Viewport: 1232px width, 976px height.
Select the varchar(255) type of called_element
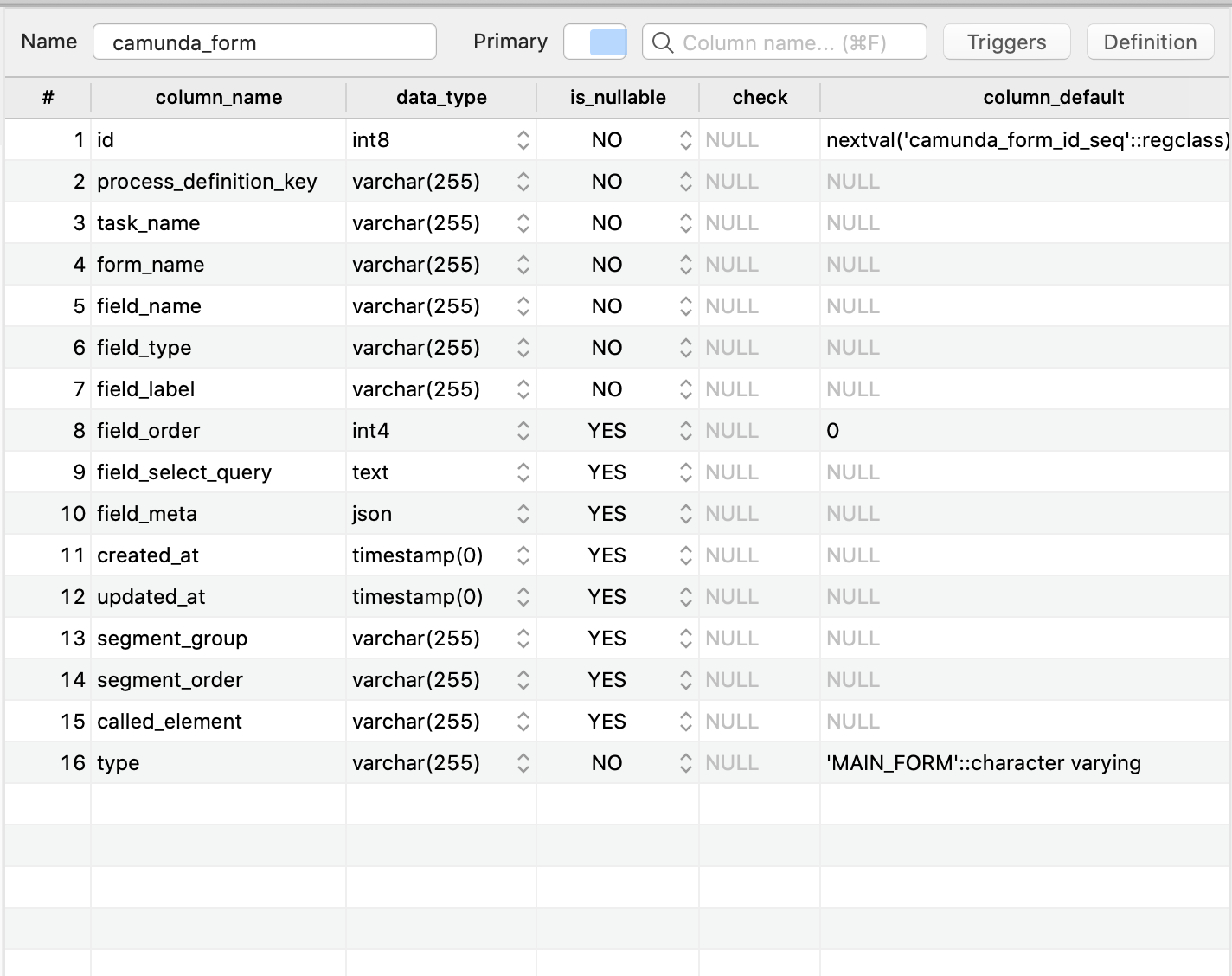pyautogui.click(x=416, y=721)
